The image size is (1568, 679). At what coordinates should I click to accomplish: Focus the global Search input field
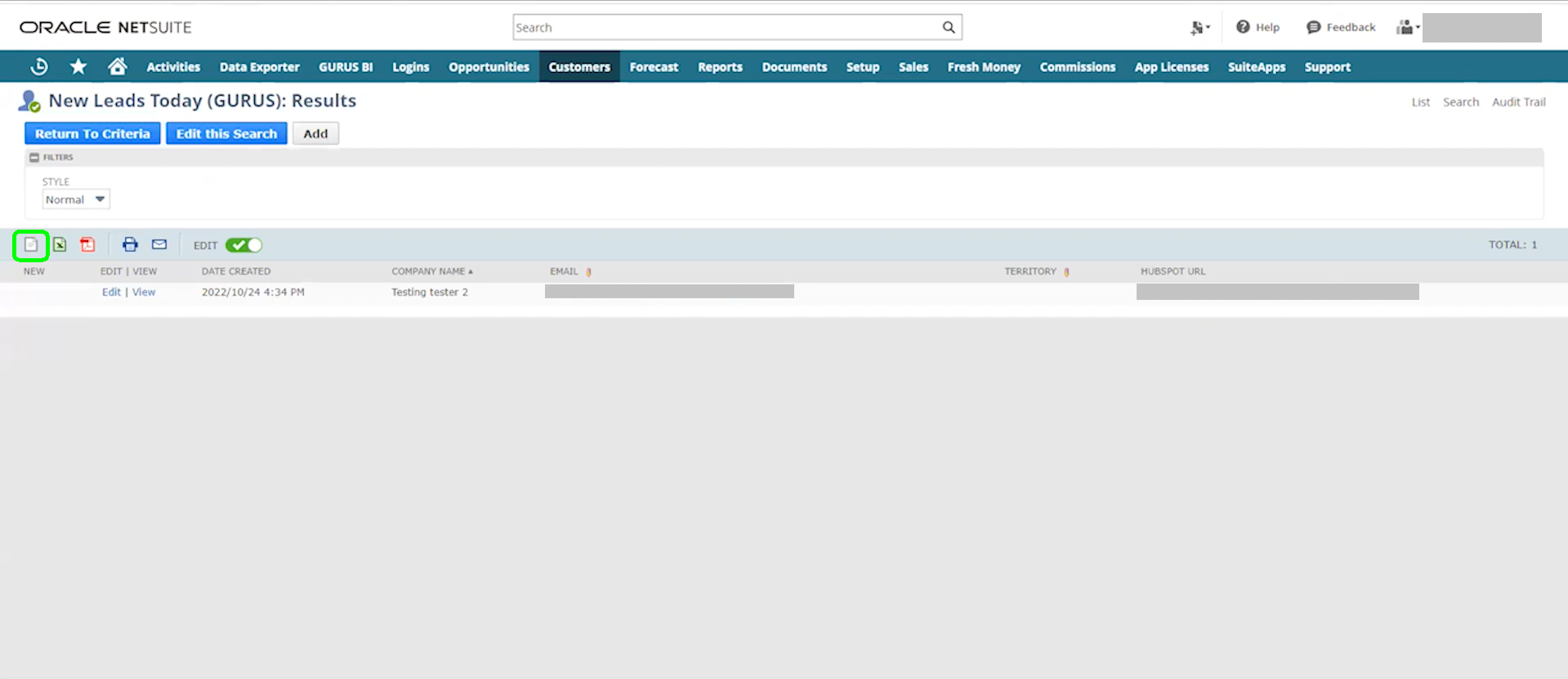pos(726,27)
